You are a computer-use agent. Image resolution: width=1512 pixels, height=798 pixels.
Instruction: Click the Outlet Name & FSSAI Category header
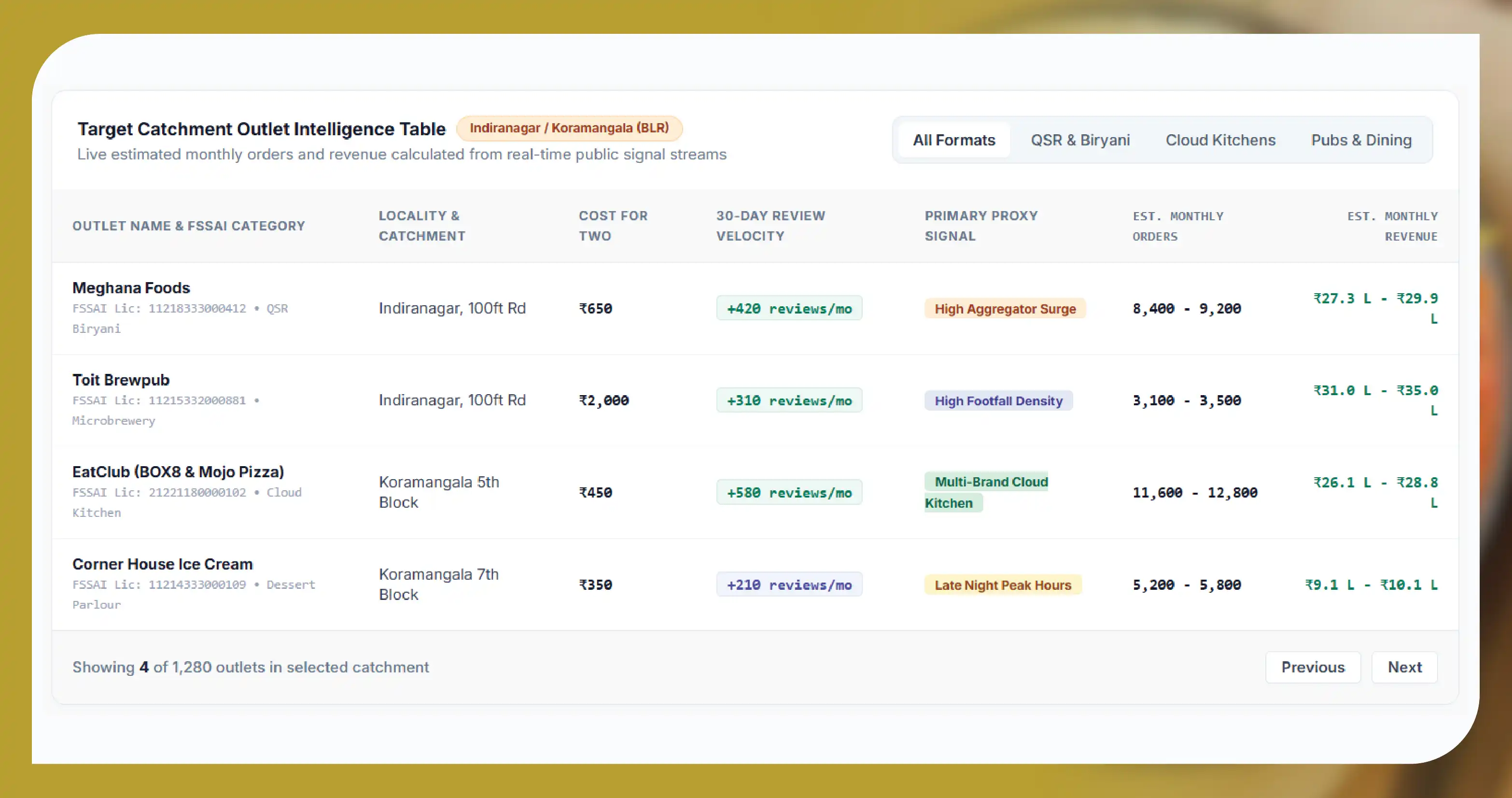[x=188, y=226]
